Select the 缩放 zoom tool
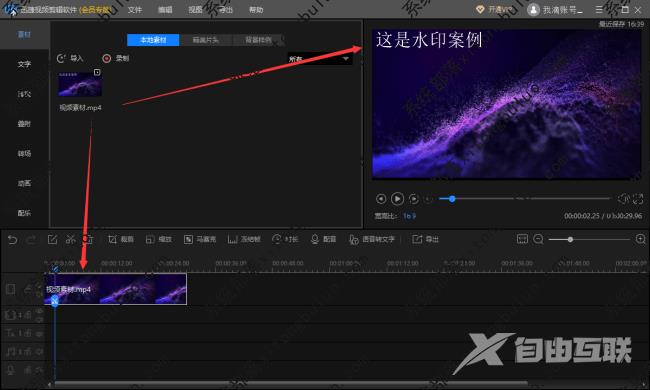650x390 pixels. click(159, 239)
